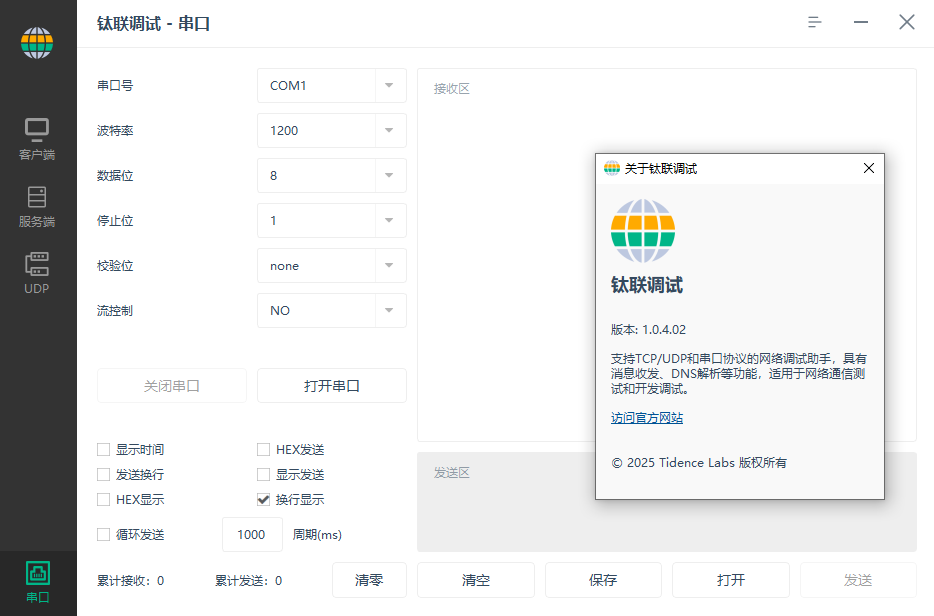
Task: Click the 周期 1000 ms input field
Action: [x=252, y=534]
